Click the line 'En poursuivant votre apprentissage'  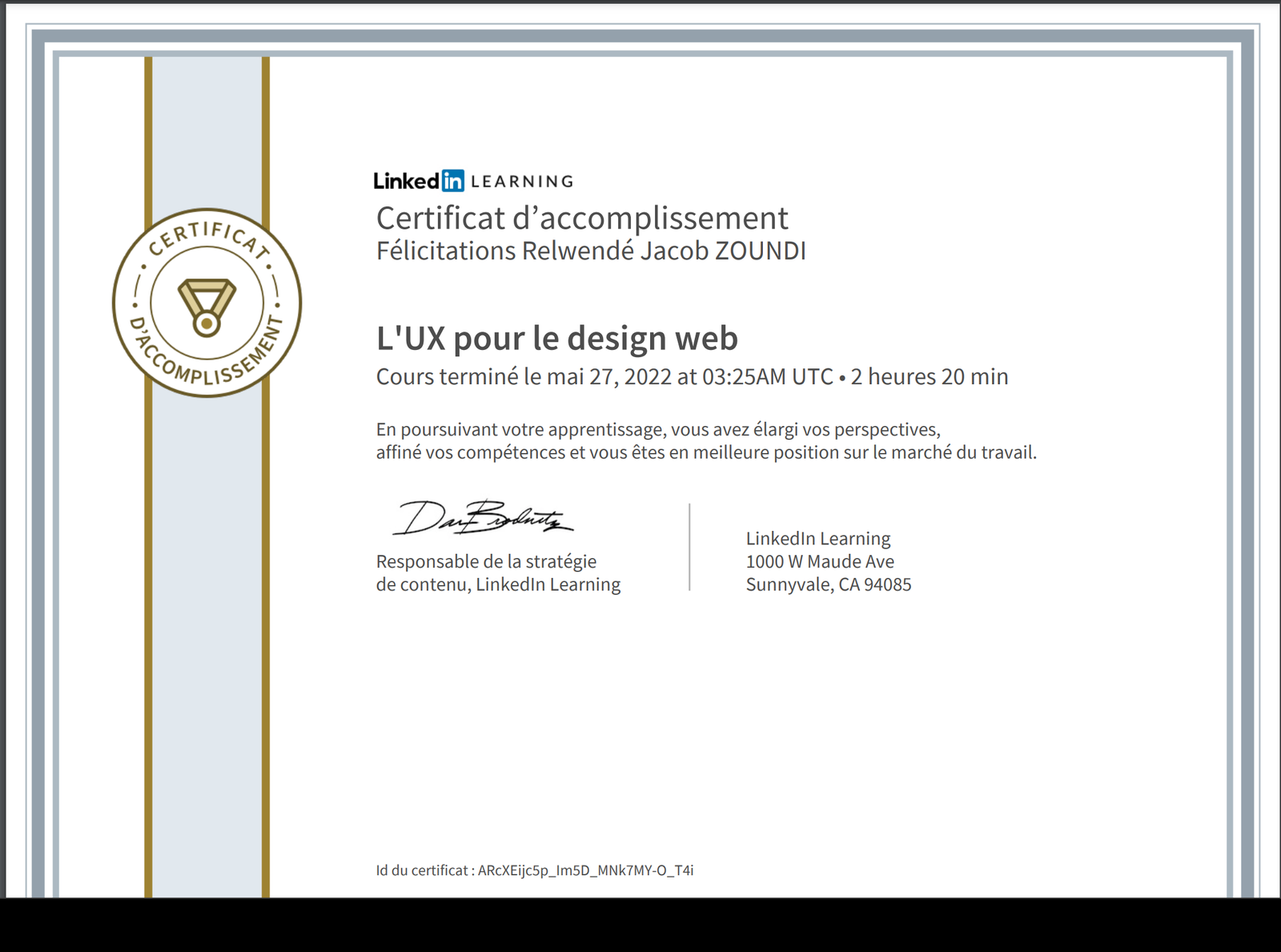658,430
